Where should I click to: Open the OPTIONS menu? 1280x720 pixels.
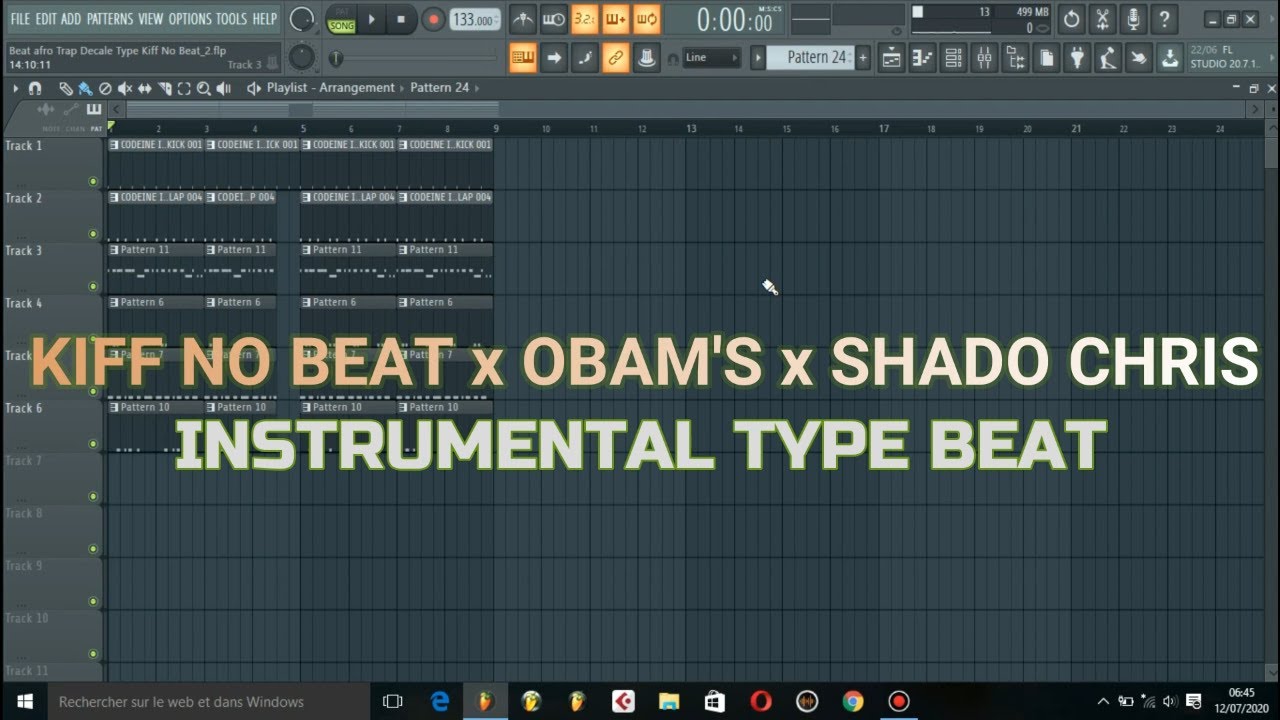click(190, 19)
